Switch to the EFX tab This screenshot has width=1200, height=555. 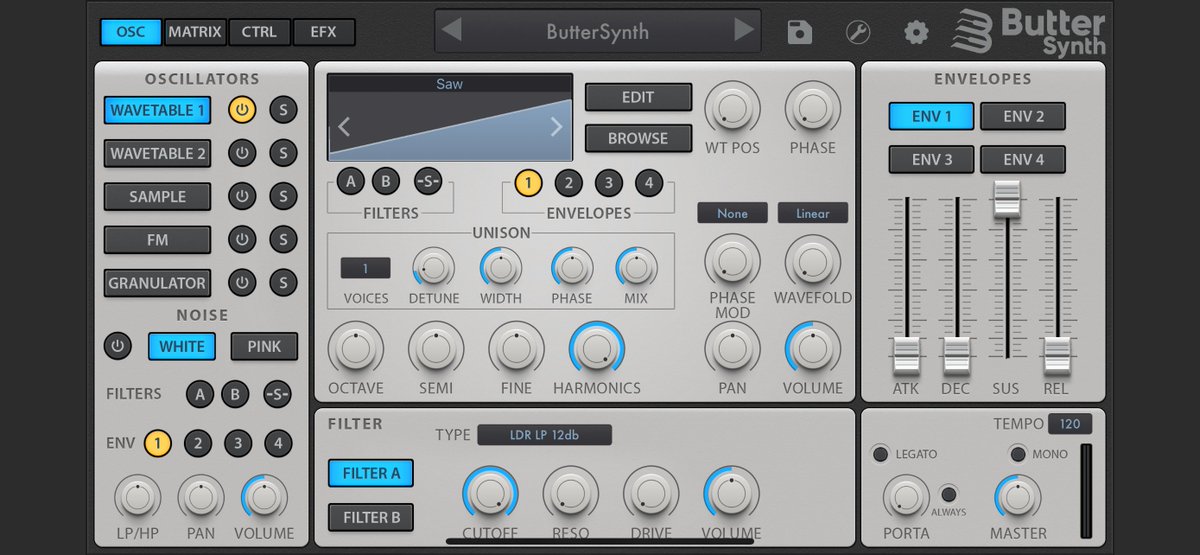324,32
